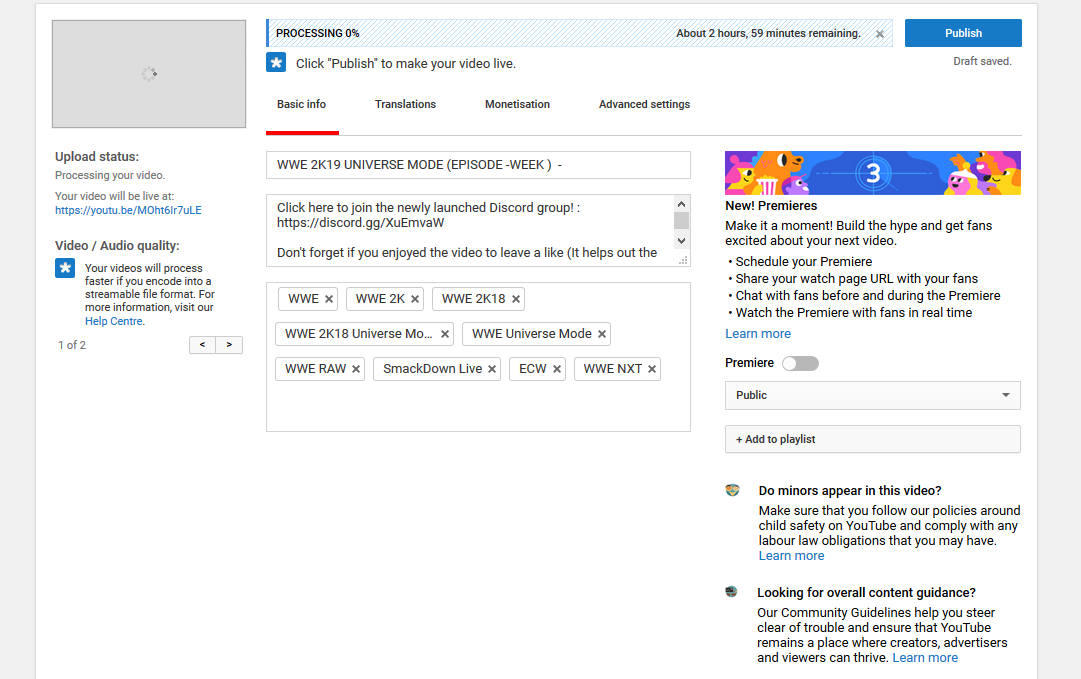Screen dimensions: 1081x679
Task: Toggle the Premiere switch on
Action: point(800,363)
